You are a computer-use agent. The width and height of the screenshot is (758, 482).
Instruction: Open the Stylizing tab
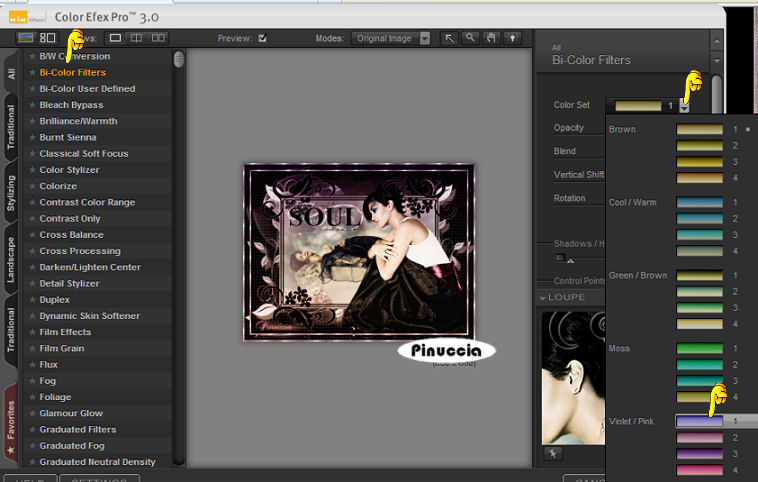[11, 192]
